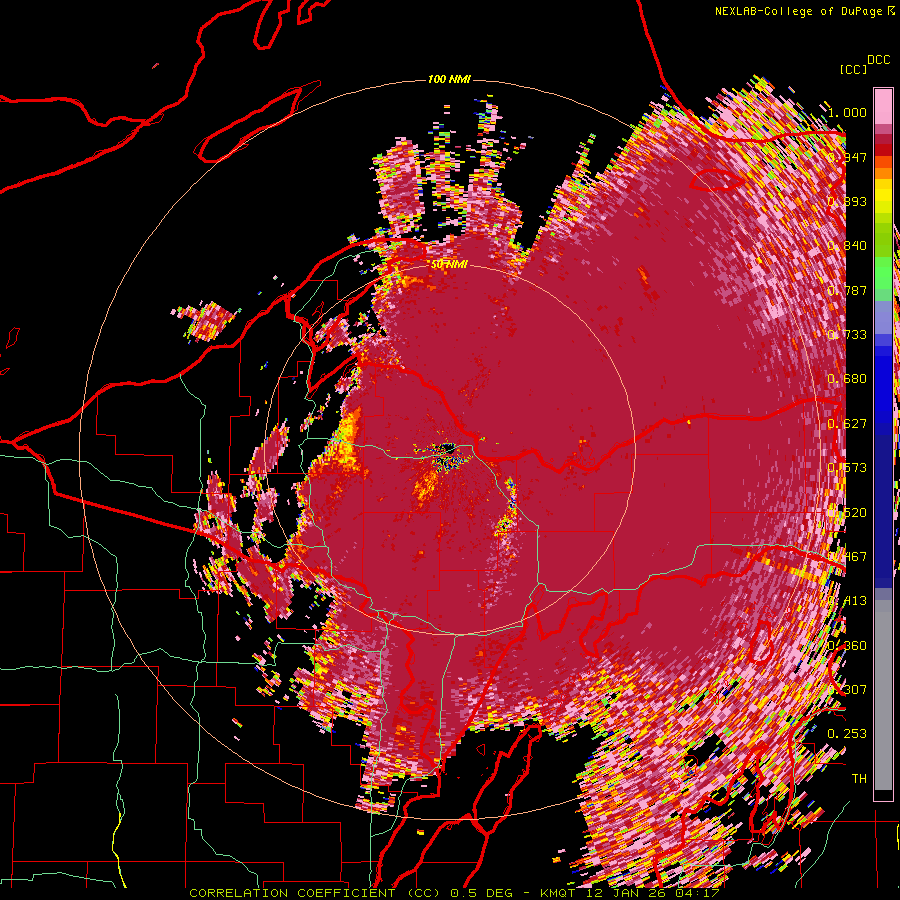
Task: Click the TH label on the legend
Action: point(859,778)
